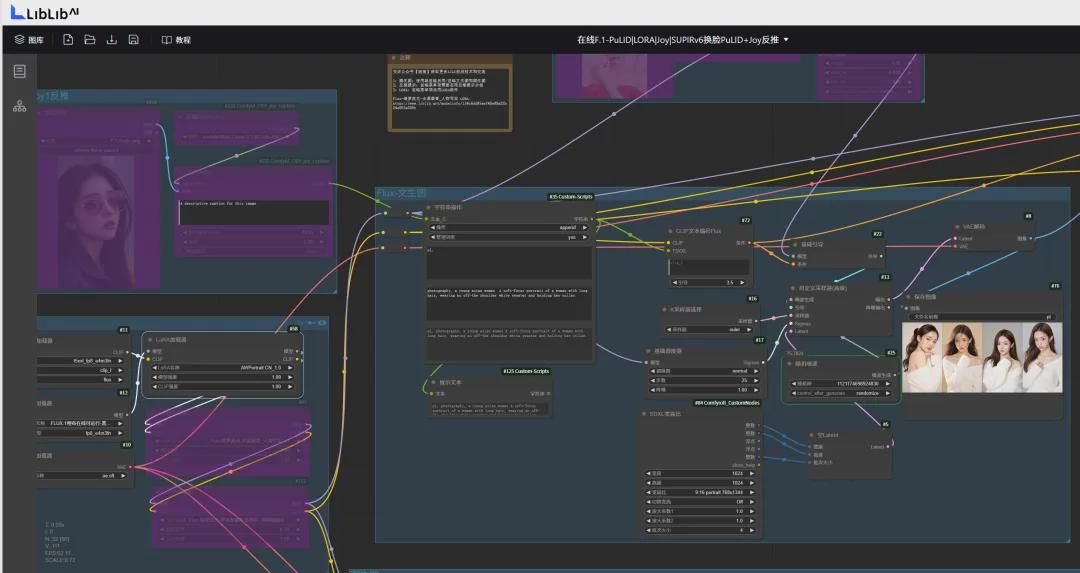
Task: Open the 教程 tutorial menu item
Action: (x=176, y=40)
